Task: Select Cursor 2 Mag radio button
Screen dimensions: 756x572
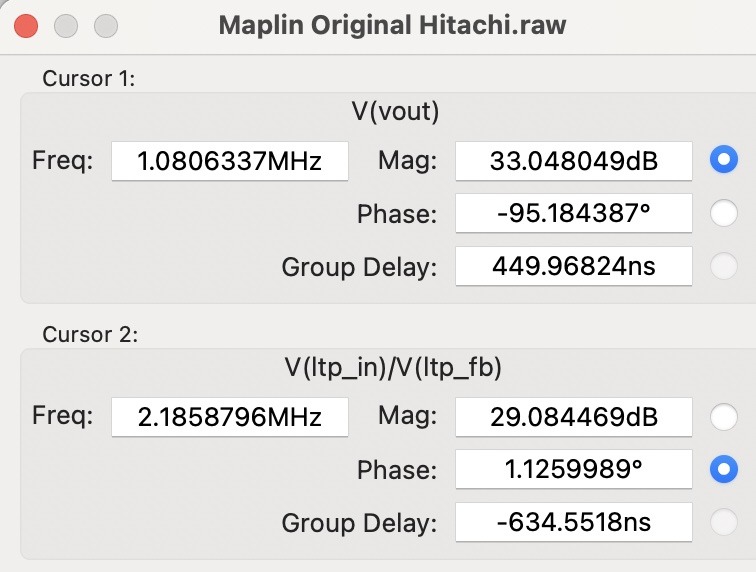Action: (x=724, y=417)
